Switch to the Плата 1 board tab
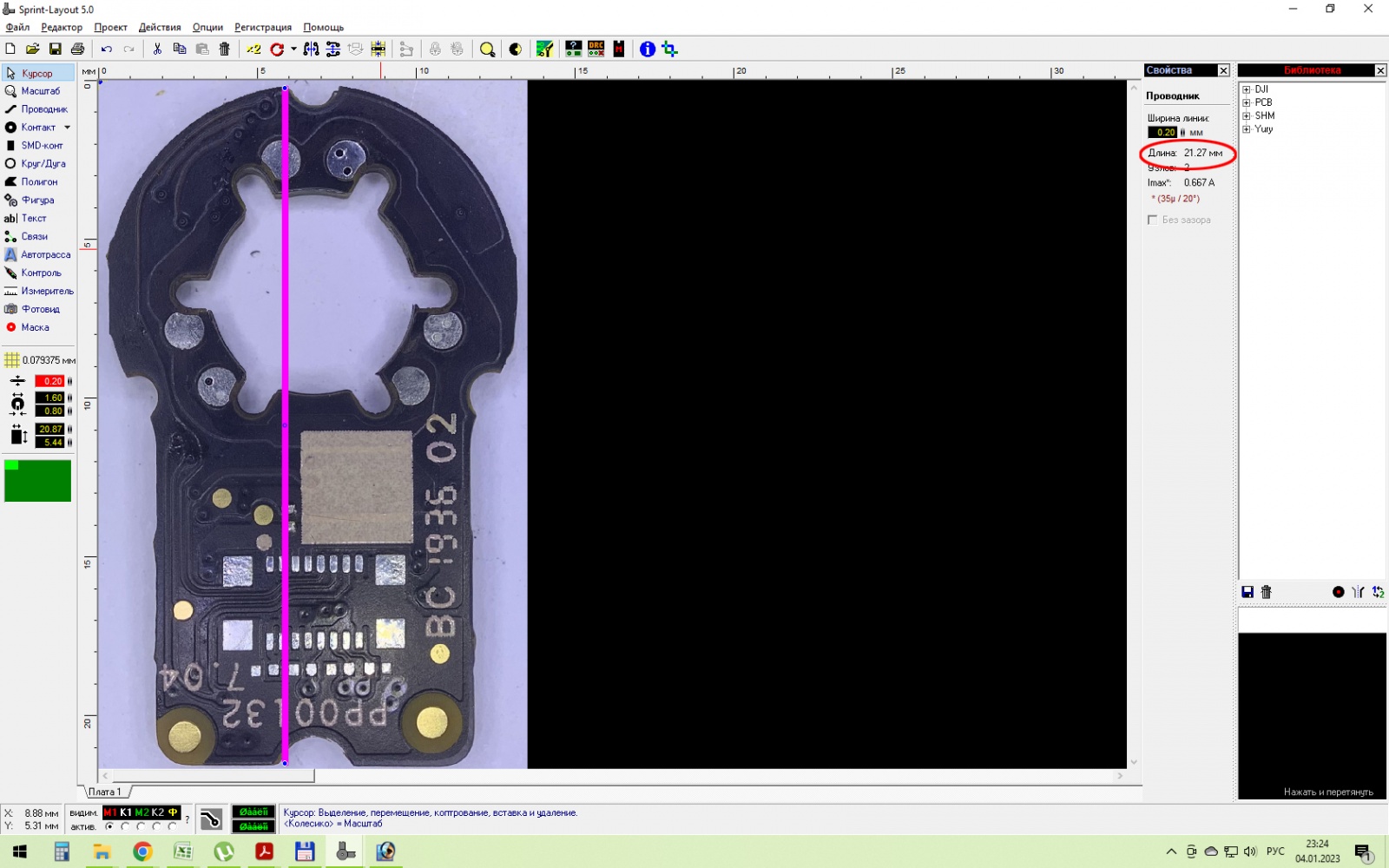 (x=104, y=792)
